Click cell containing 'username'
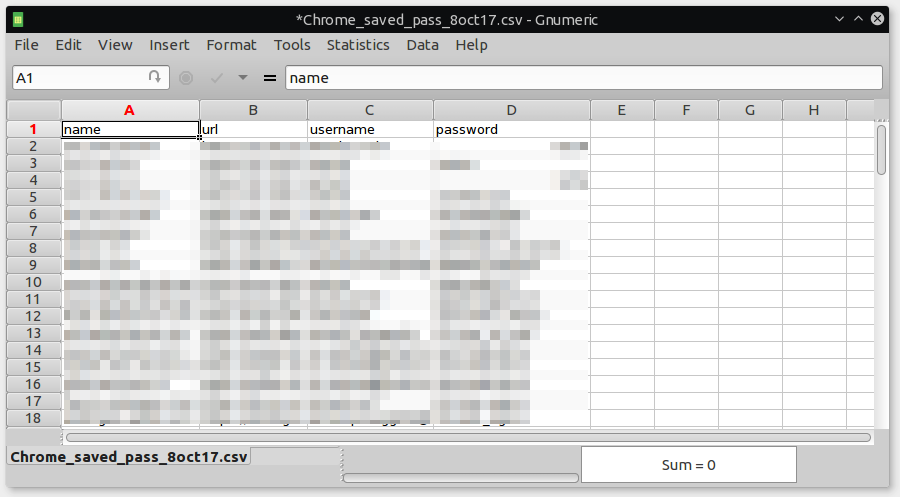Screen dimensions: 900x497 (x=370, y=129)
